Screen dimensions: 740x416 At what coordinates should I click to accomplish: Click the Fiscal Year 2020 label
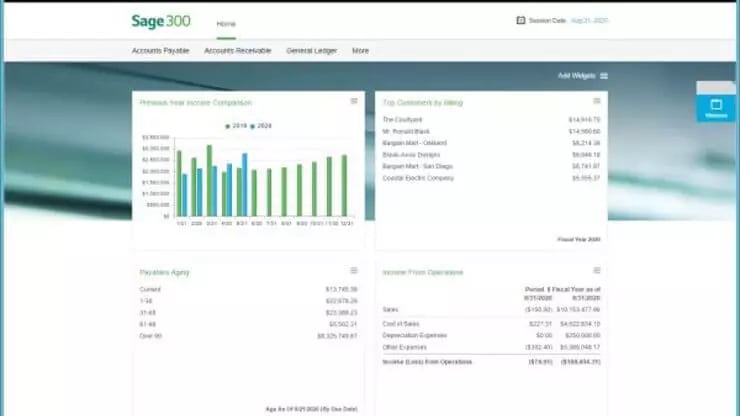(x=579, y=240)
